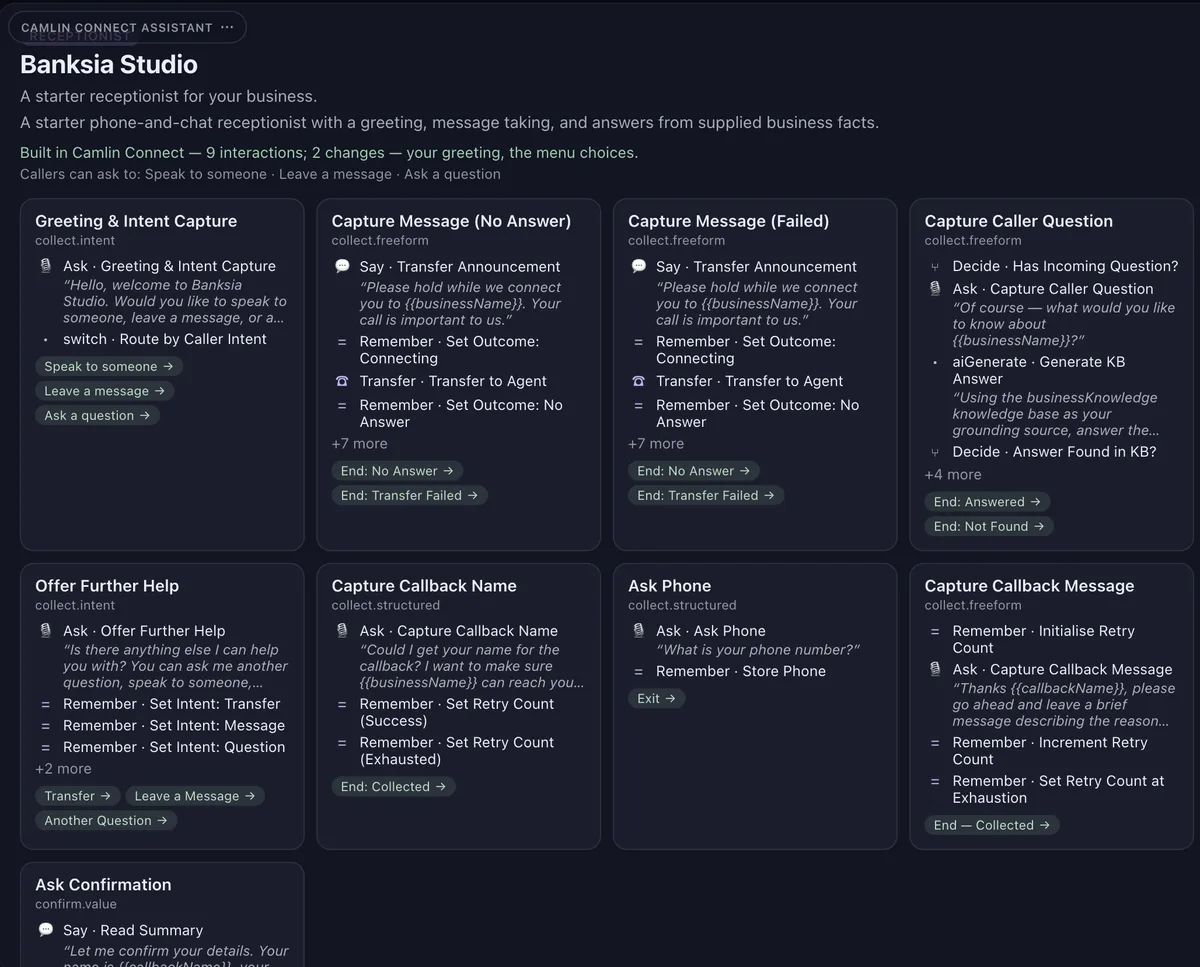The width and height of the screenshot is (1200, 967).
Task: Open the Capture Callback Name card title
Action: coord(424,586)
